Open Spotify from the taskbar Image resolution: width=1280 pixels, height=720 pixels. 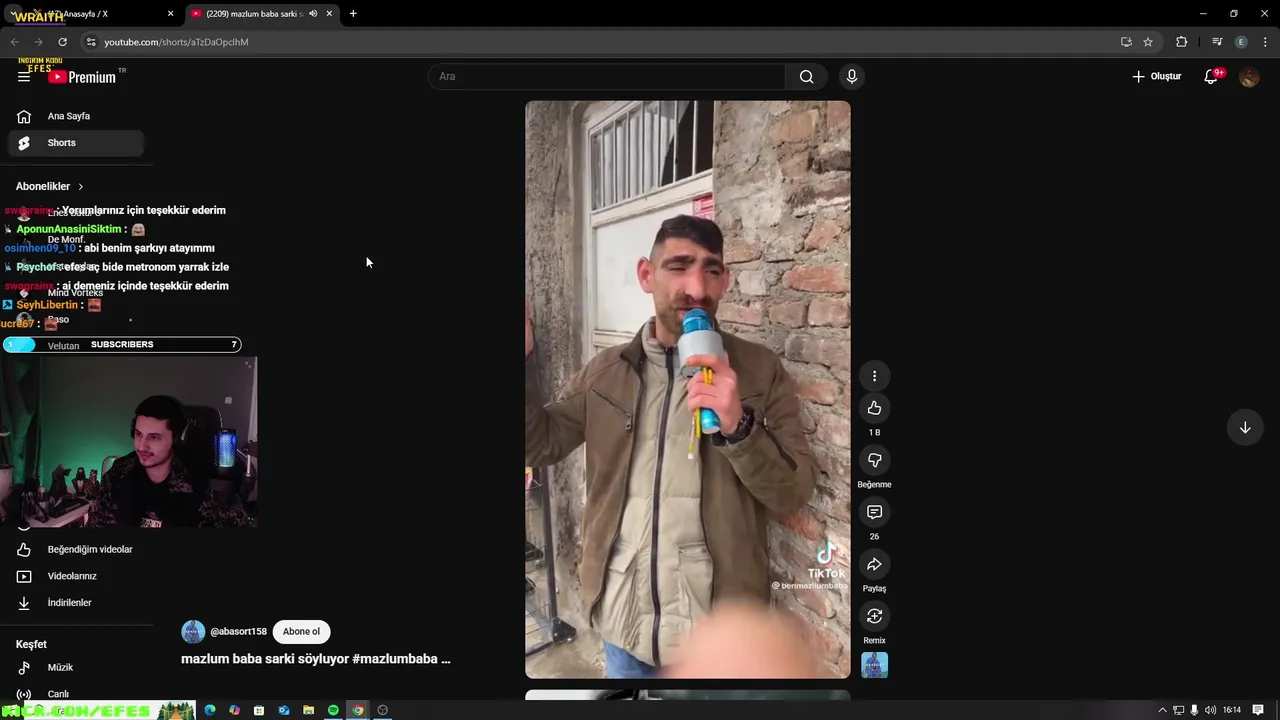(333, 710)
